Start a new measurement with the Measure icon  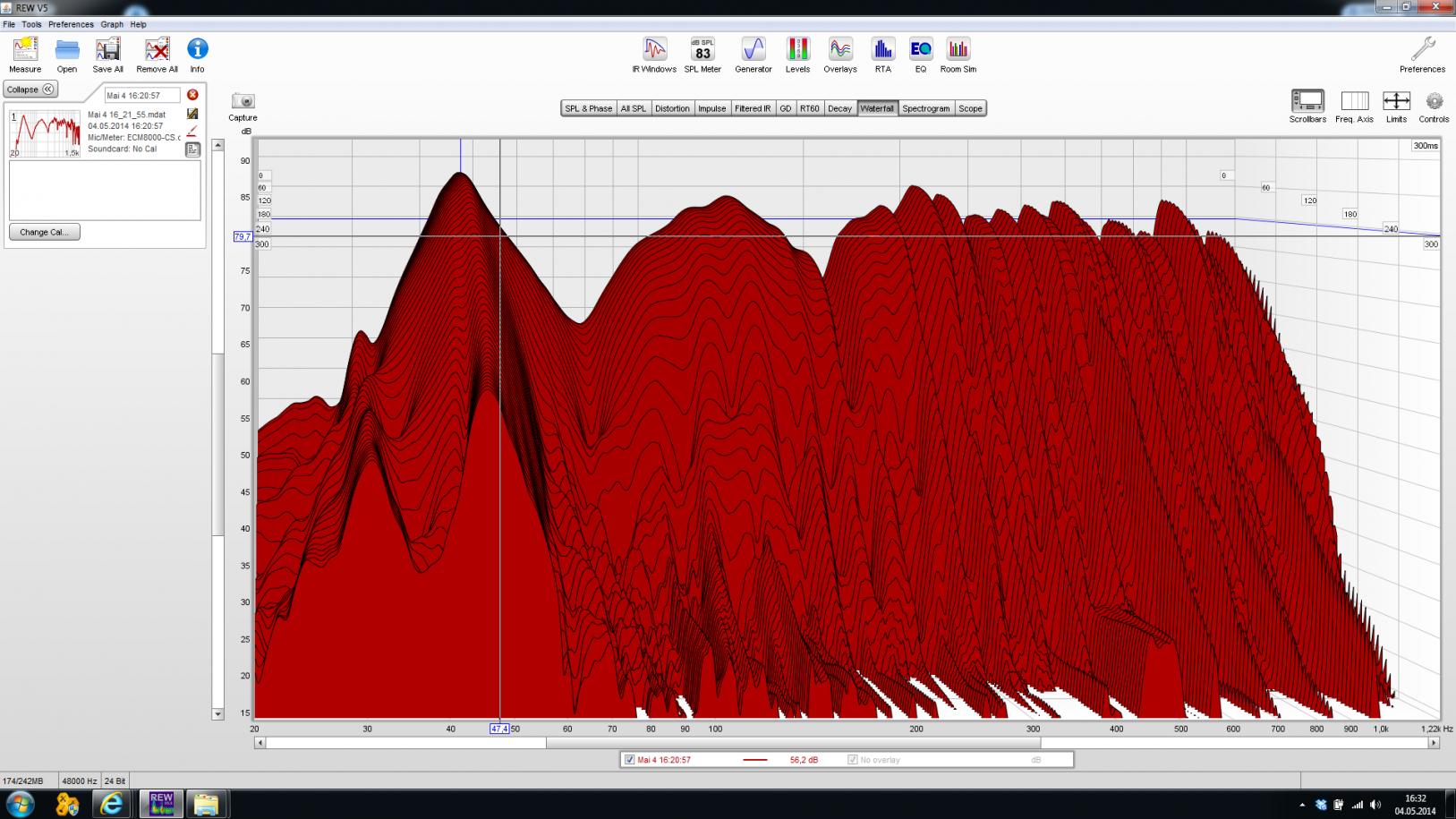click(25, 55)
